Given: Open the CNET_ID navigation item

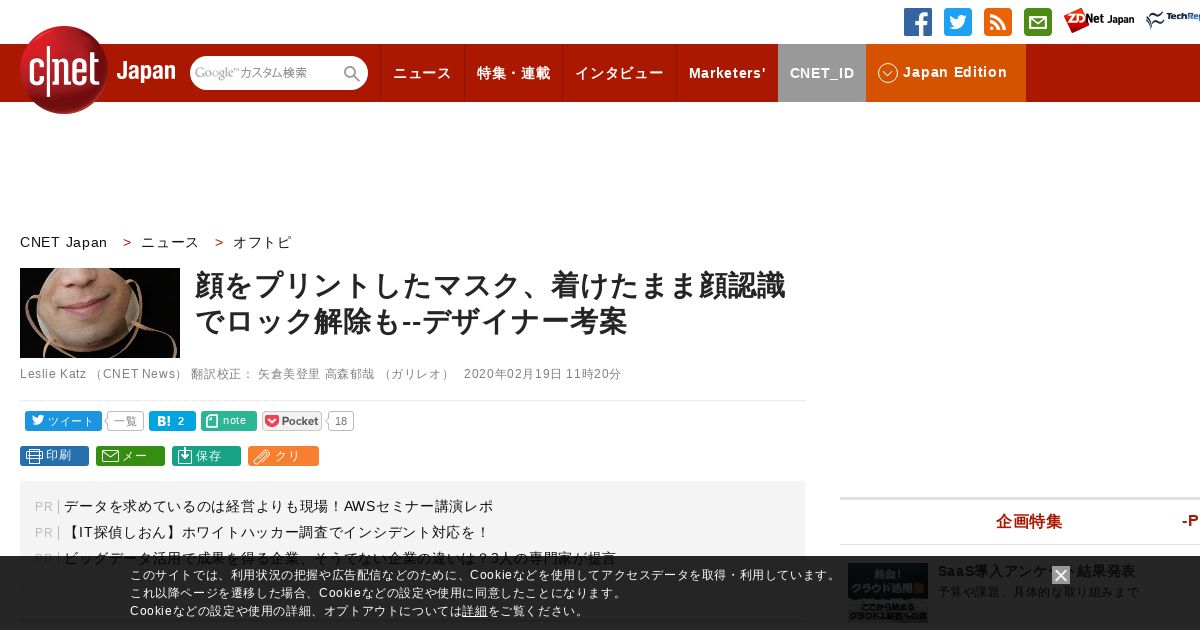Looking at the screenshot, I should (x=822, y=73).
